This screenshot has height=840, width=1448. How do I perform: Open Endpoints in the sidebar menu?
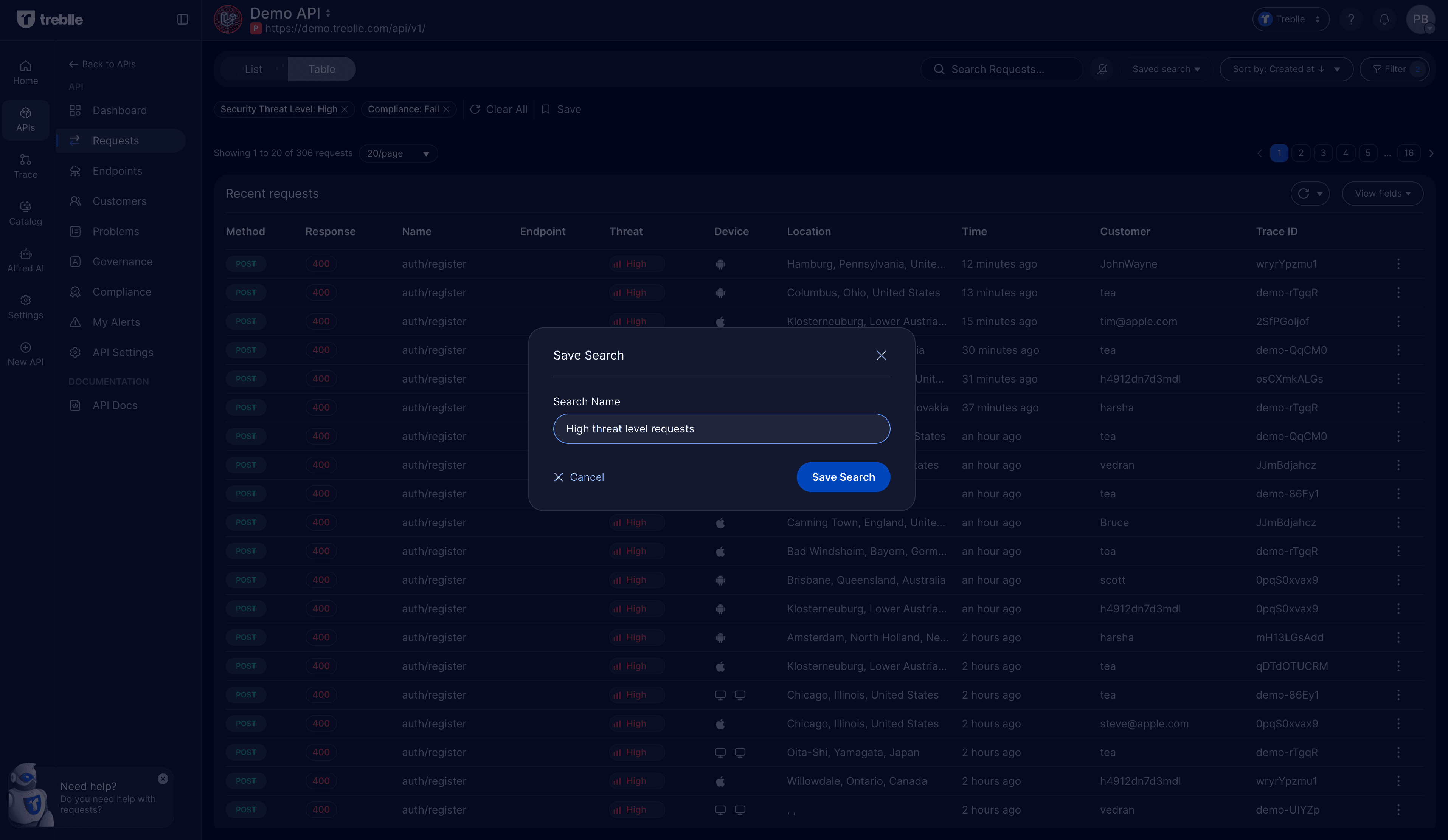tap(117, 170)
